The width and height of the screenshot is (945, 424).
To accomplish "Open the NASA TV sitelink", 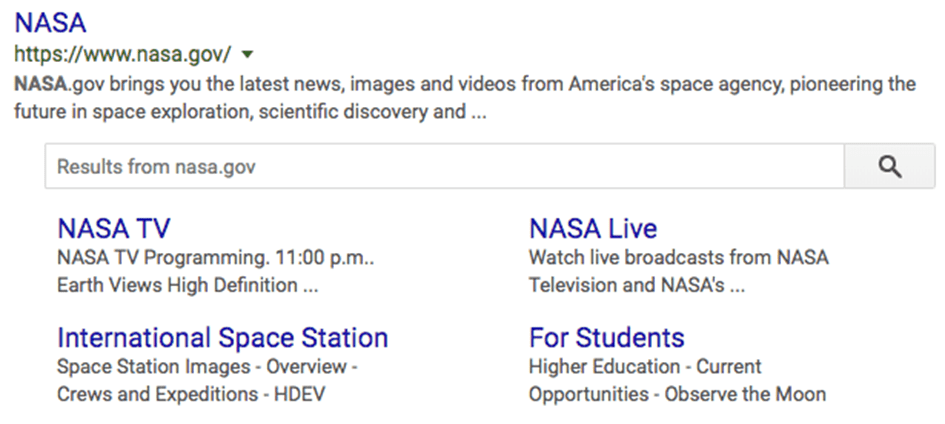I will 114,229.
